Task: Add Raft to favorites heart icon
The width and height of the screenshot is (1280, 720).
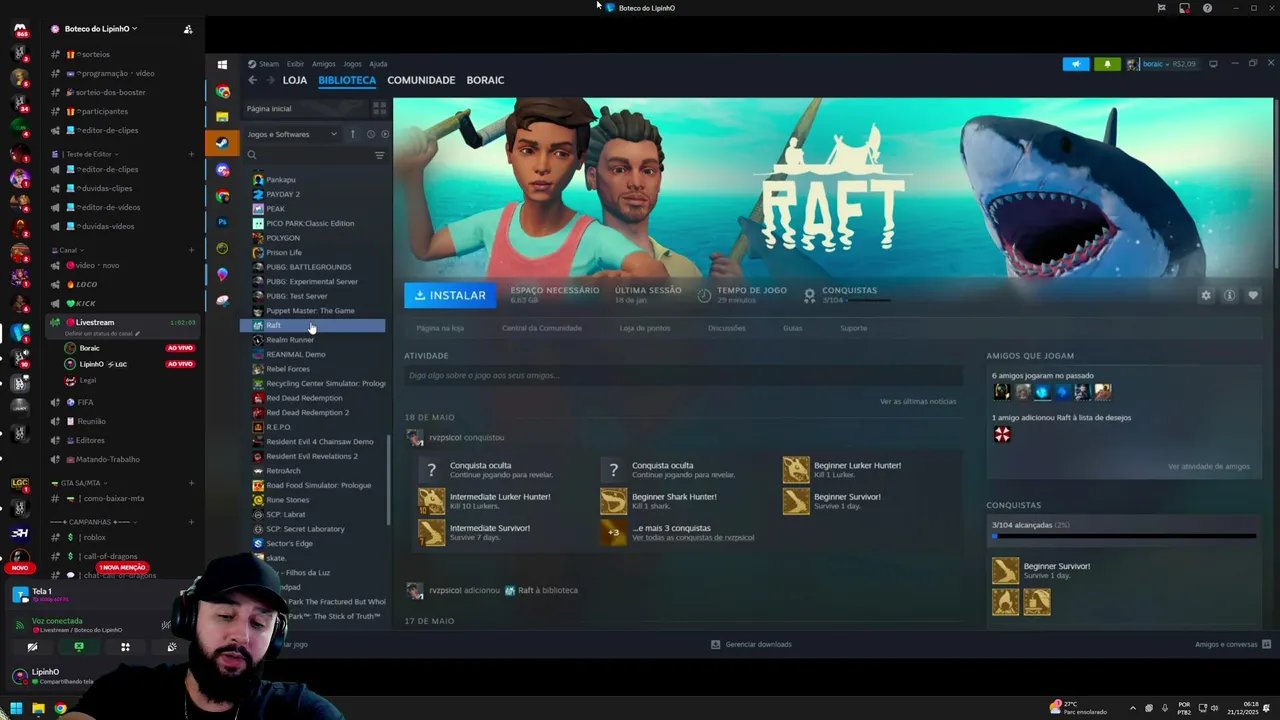Action: click(x=1252, y=295)
